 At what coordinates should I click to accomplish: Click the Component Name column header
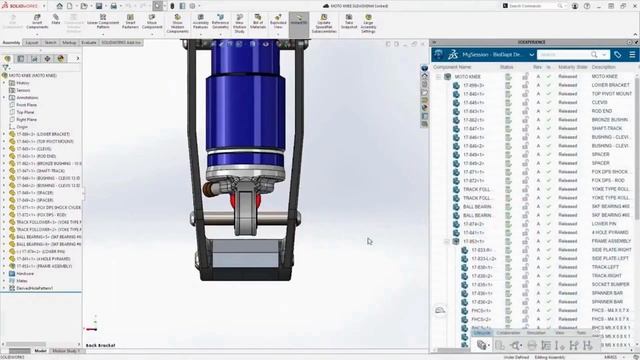click(452, 67)
